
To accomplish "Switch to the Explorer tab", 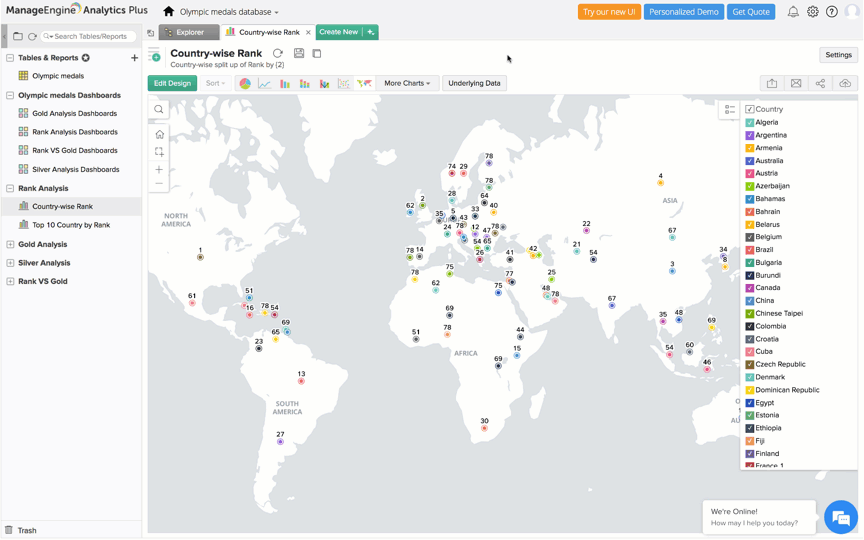I will pos(188,33).
